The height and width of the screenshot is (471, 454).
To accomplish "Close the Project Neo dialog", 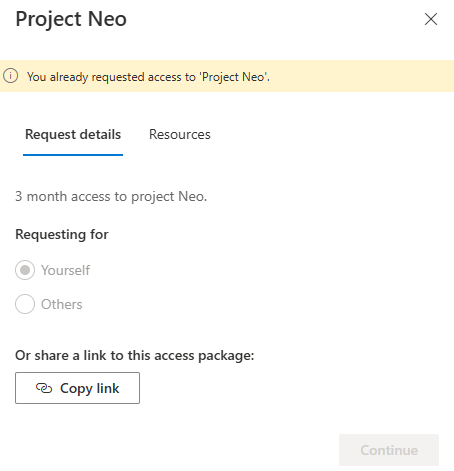I will tap(431, 19).
